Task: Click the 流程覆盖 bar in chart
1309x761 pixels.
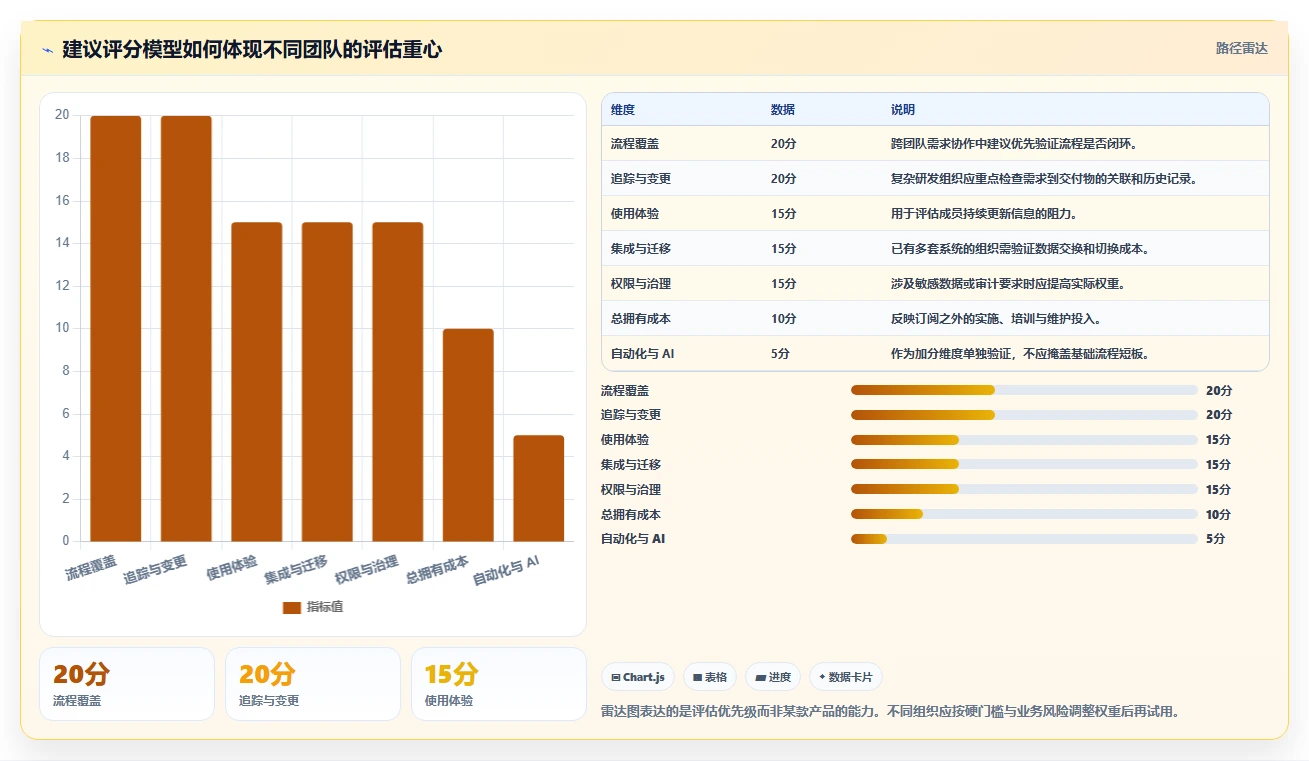Action: click(x=116, y=329)
